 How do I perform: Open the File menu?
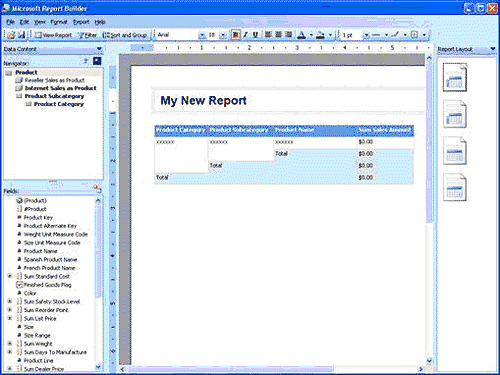[10, 22]
